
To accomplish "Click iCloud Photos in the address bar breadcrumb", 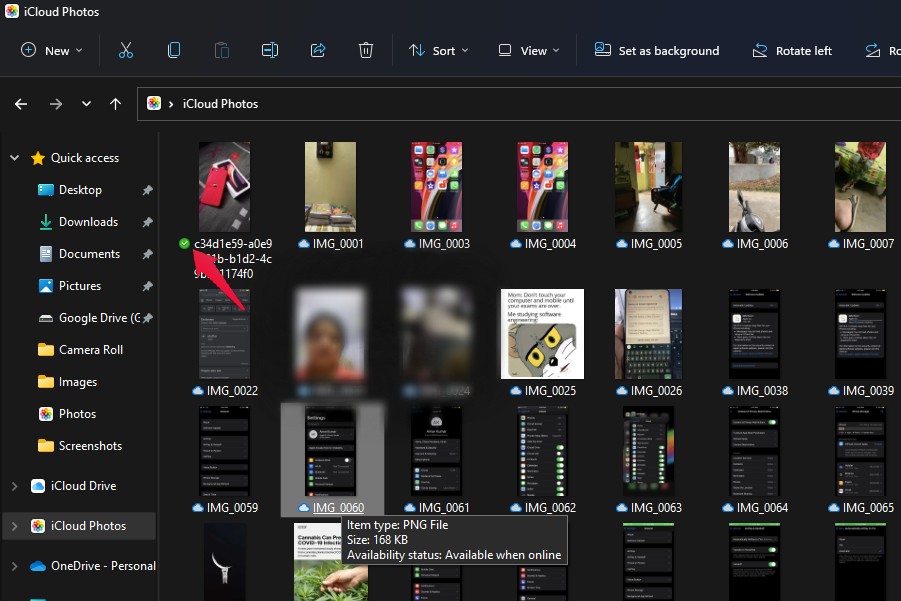I will tap(221, 103).
